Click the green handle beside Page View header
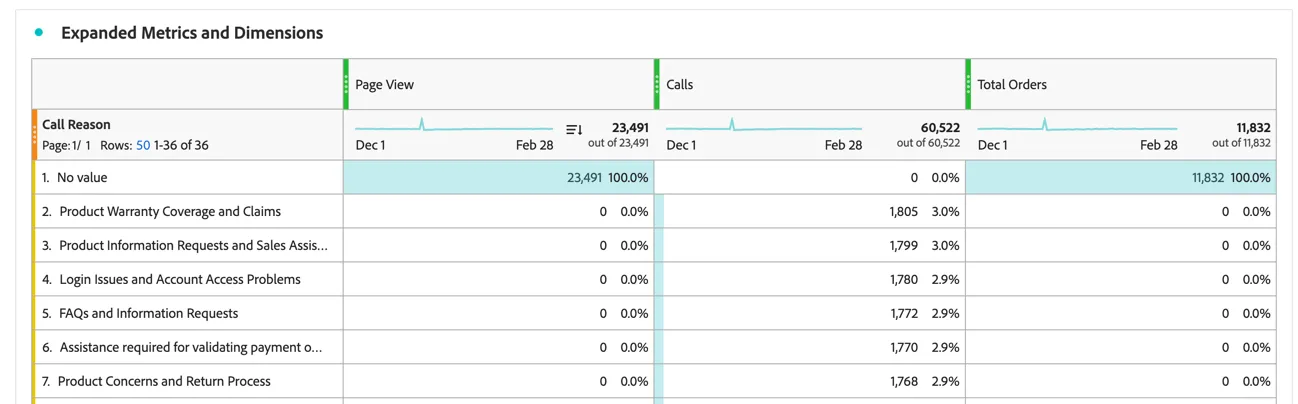 click(x=346, y=84)
